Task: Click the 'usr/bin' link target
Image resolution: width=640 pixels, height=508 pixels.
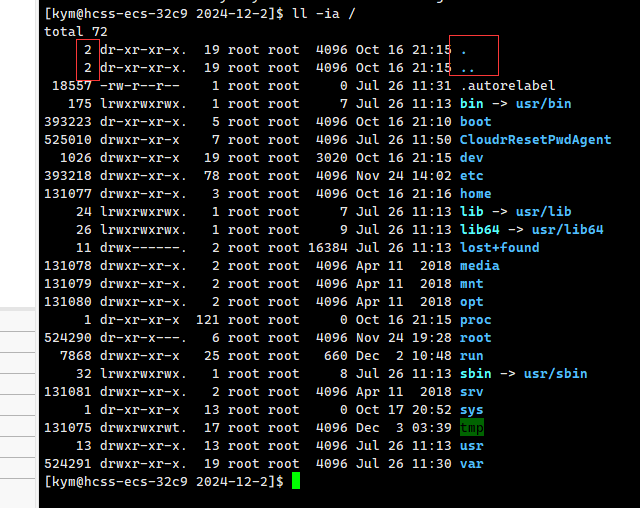Action: (x=543, y=104)
